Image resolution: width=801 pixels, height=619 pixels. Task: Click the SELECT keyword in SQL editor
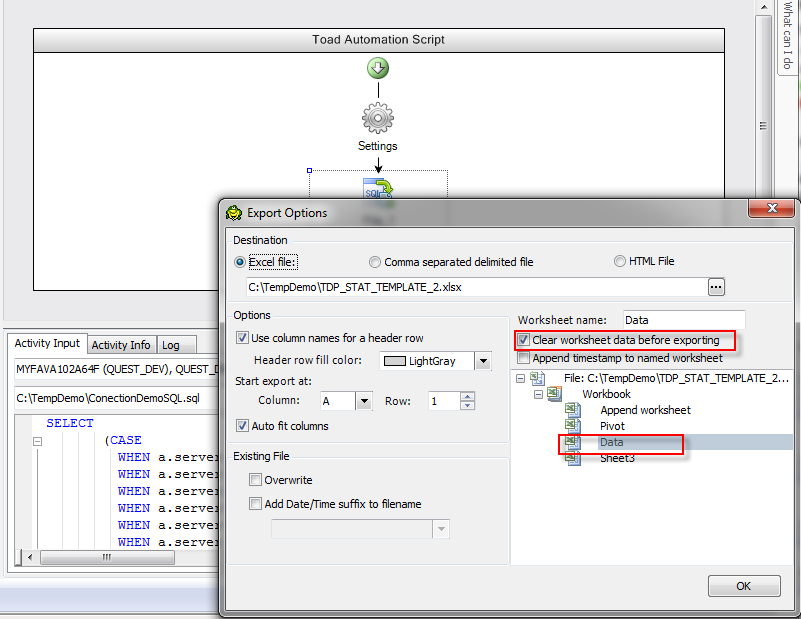pos(70,423)
